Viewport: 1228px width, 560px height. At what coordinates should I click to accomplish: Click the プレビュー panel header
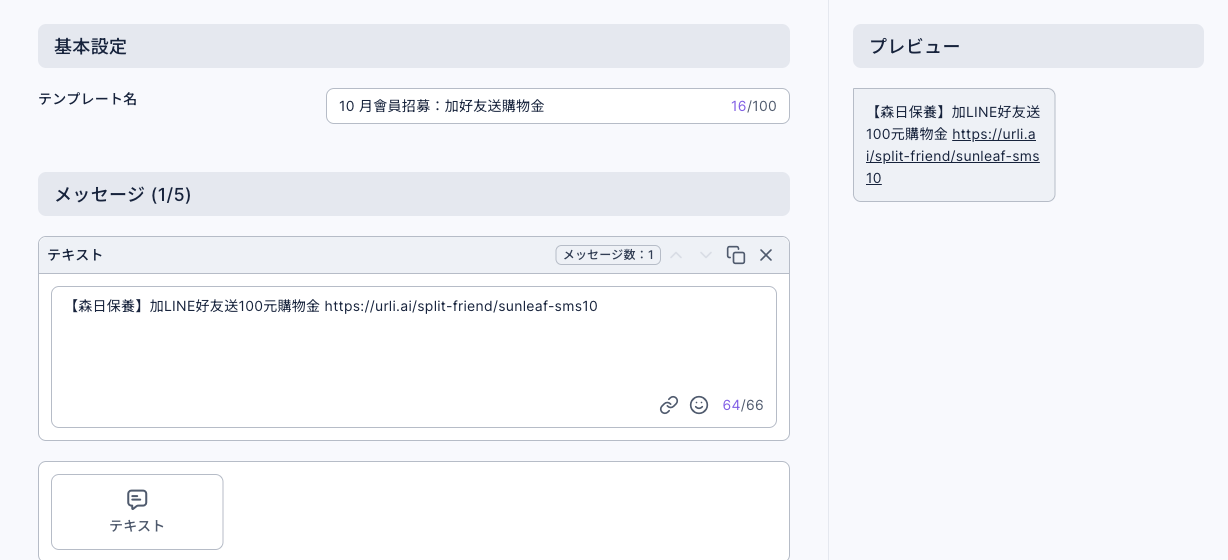[x=1028, y=46]
